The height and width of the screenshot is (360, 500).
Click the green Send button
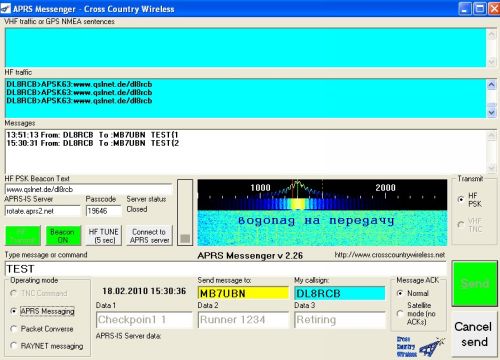click(475, 284)
